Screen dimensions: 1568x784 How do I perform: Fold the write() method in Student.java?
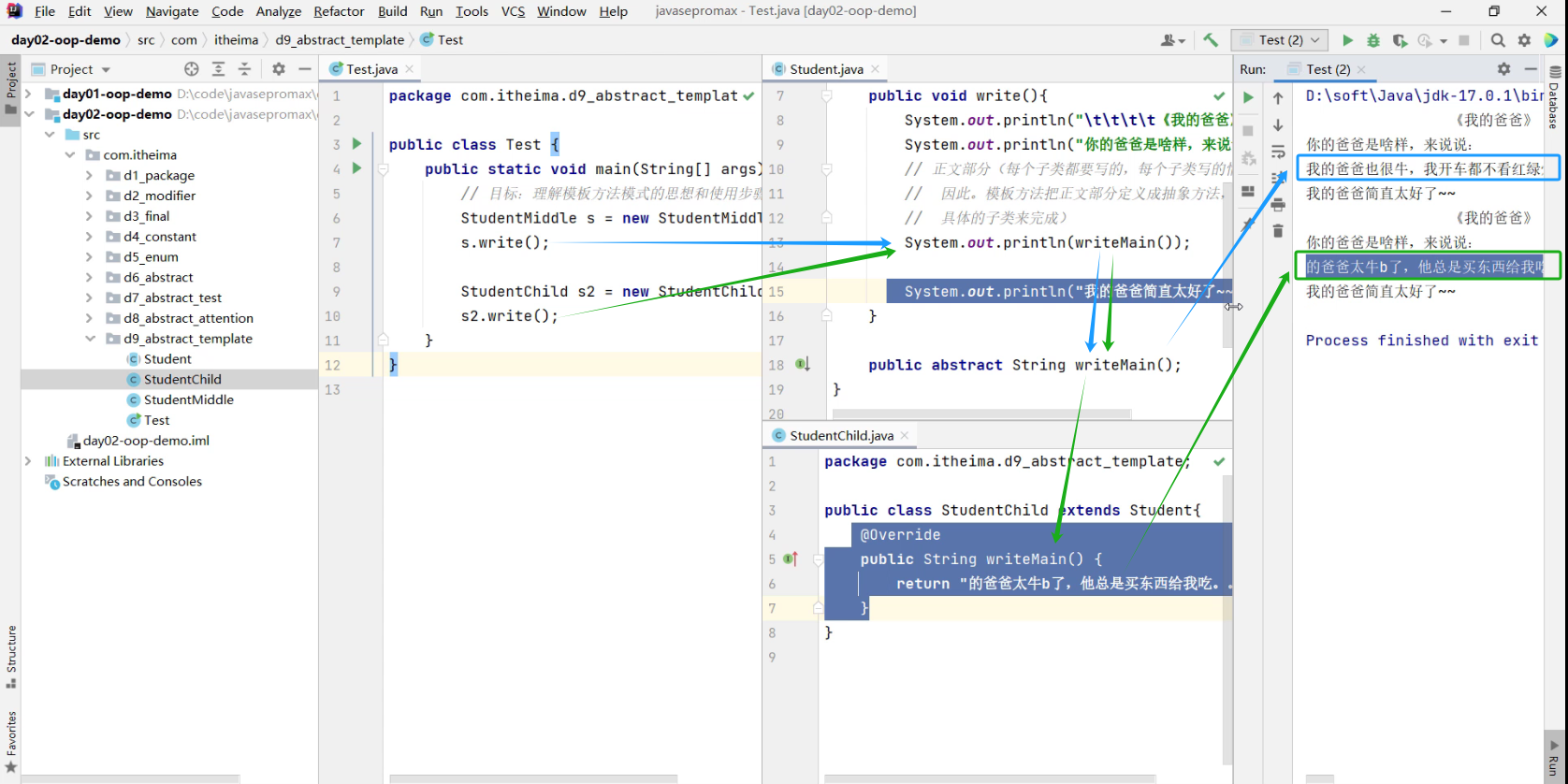(826, 95)
